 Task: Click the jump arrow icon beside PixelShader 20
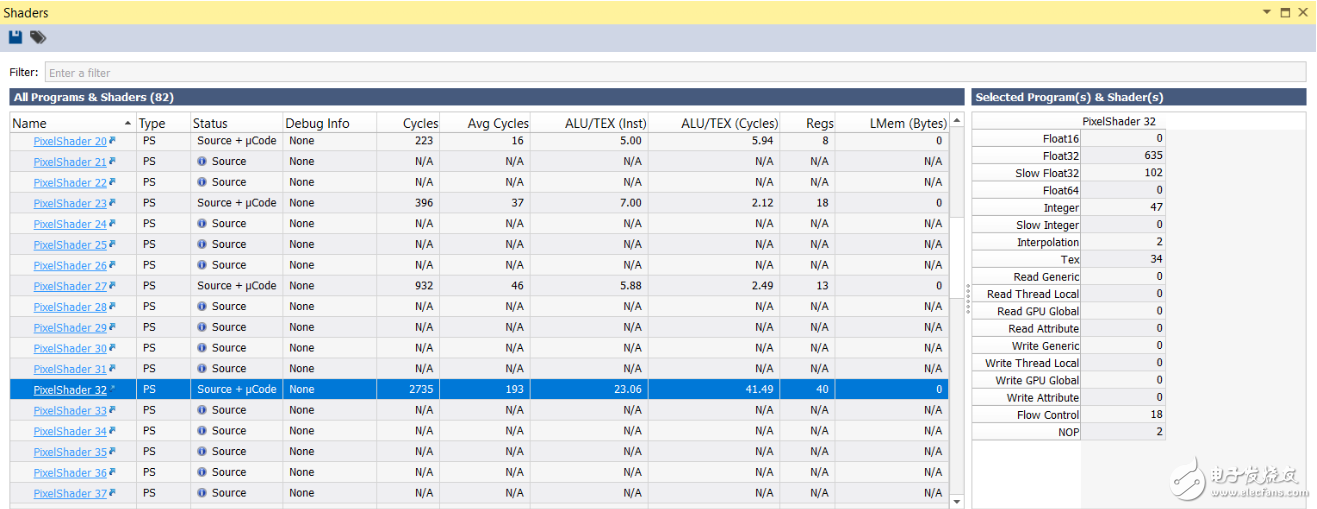tap(113, 141)
